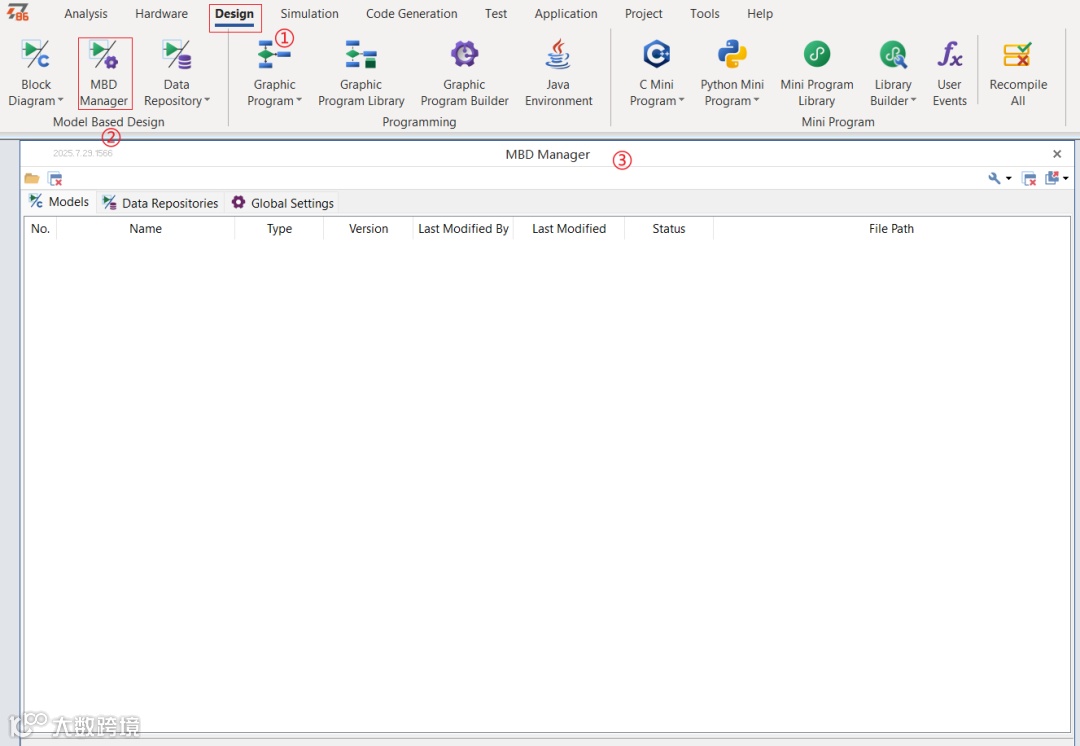Viewport: 1080px width, 746px height.
Task: Sort by the Last Modified column header
Action: pos(569,229)
